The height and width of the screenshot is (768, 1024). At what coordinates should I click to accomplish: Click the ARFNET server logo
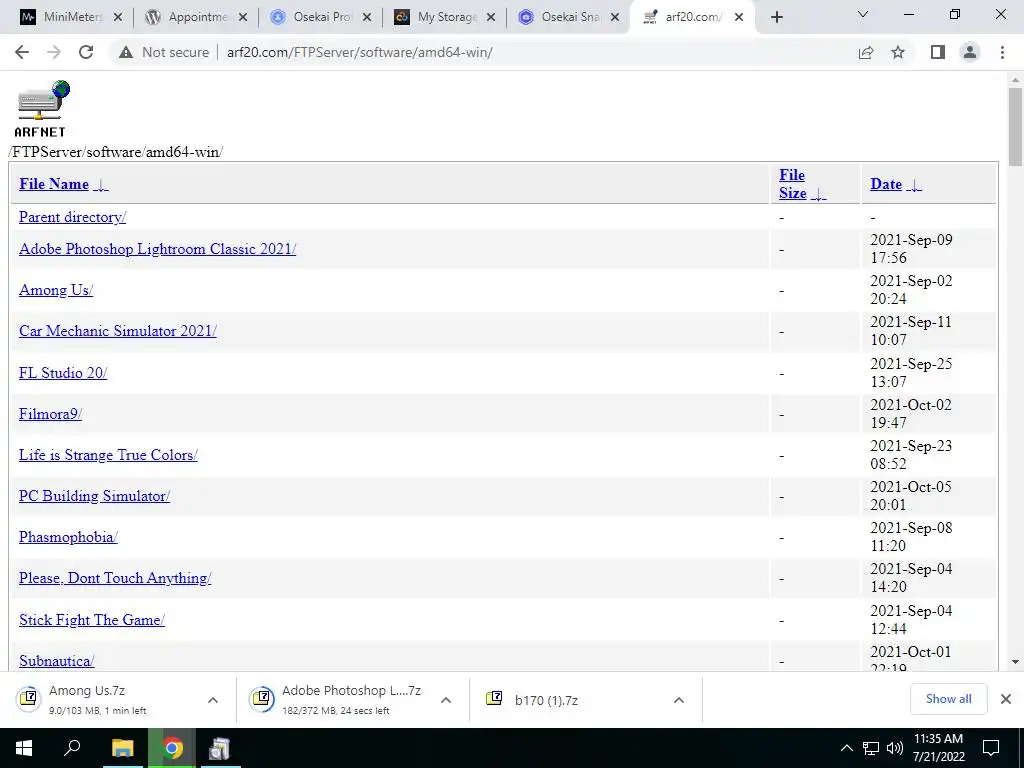click(x=40, y=108)
